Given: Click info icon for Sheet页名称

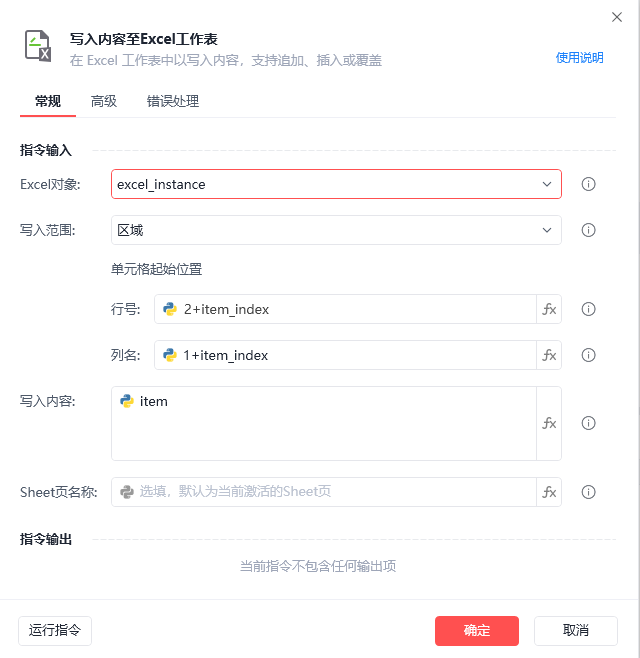Looking at the screenshot, I should [588, 492].
